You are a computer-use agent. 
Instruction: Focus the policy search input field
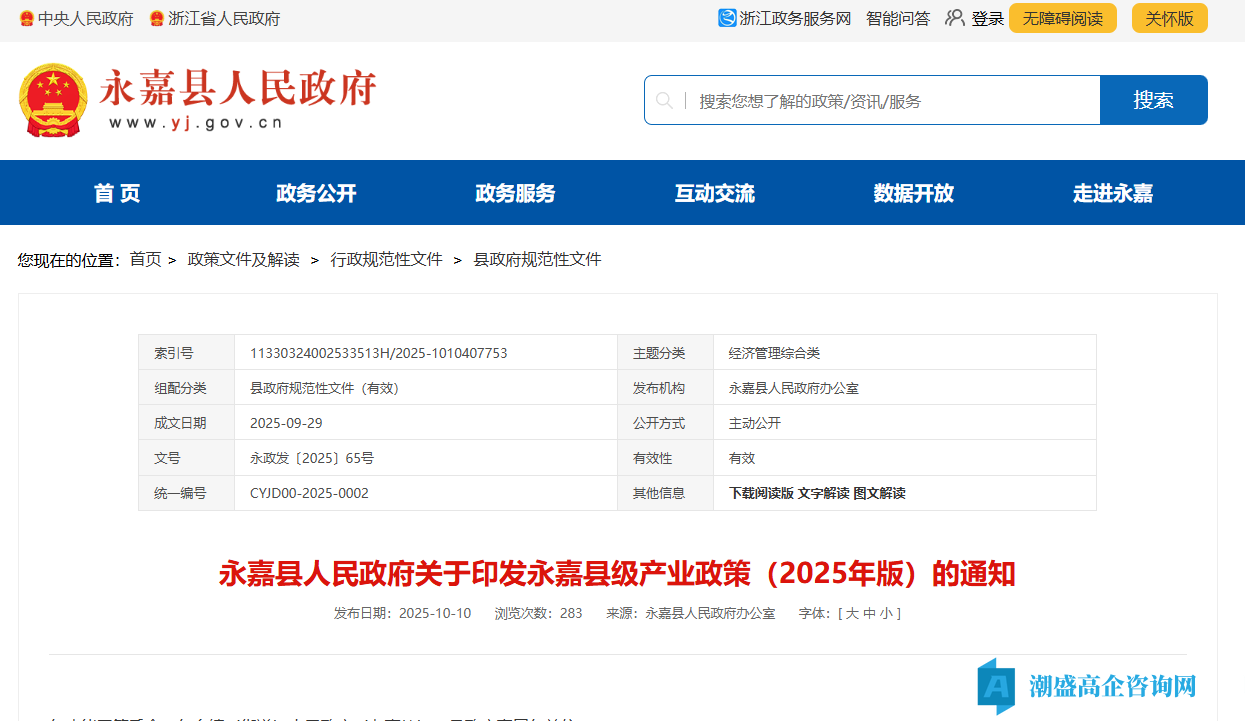pyautogui.click(x=890, y=100)
